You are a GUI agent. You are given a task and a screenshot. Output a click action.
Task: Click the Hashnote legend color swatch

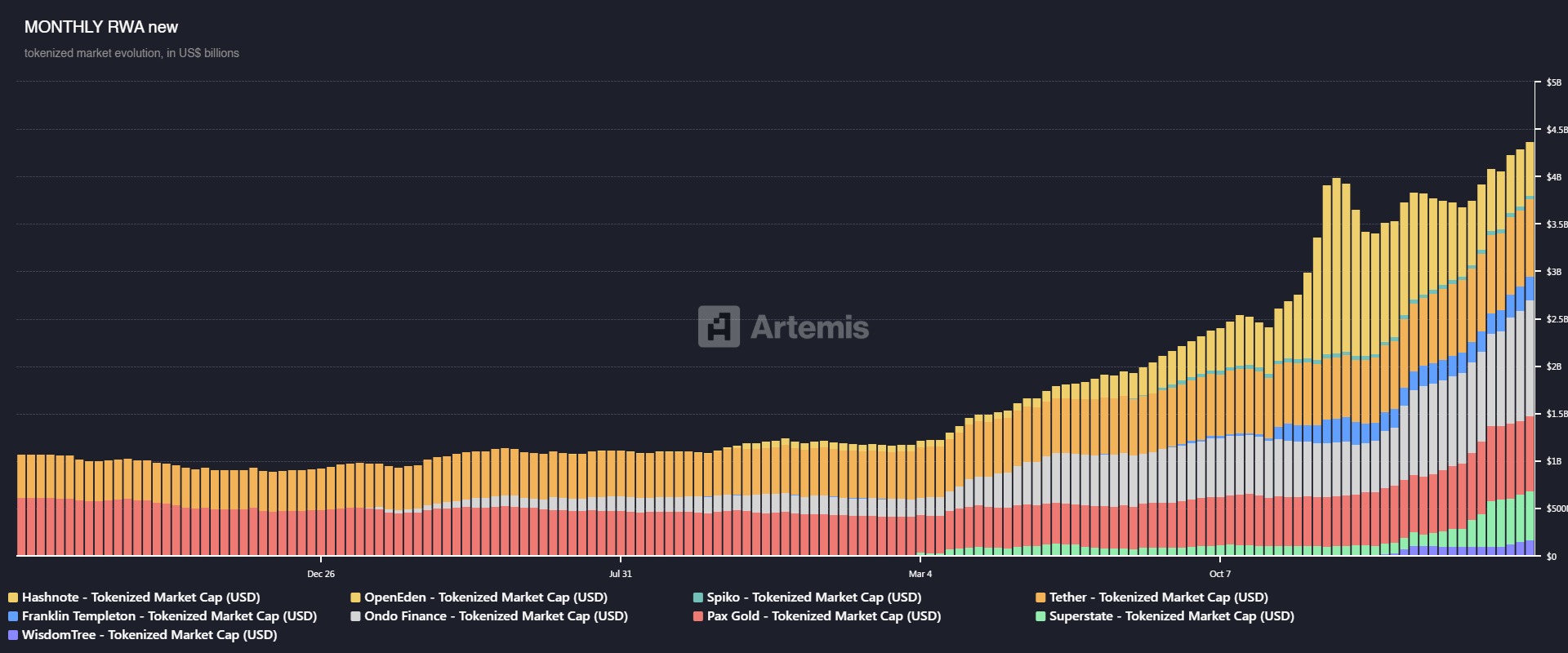pyautogui.click(x=13, y=597)
